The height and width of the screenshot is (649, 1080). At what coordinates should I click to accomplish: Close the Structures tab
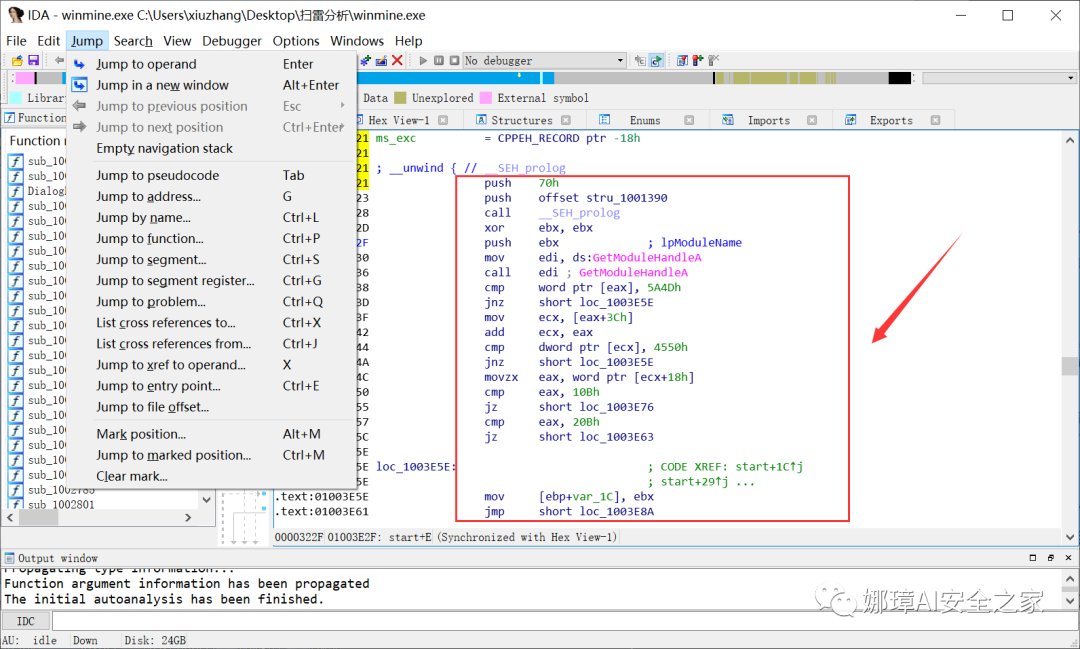[x=565, y=121]
